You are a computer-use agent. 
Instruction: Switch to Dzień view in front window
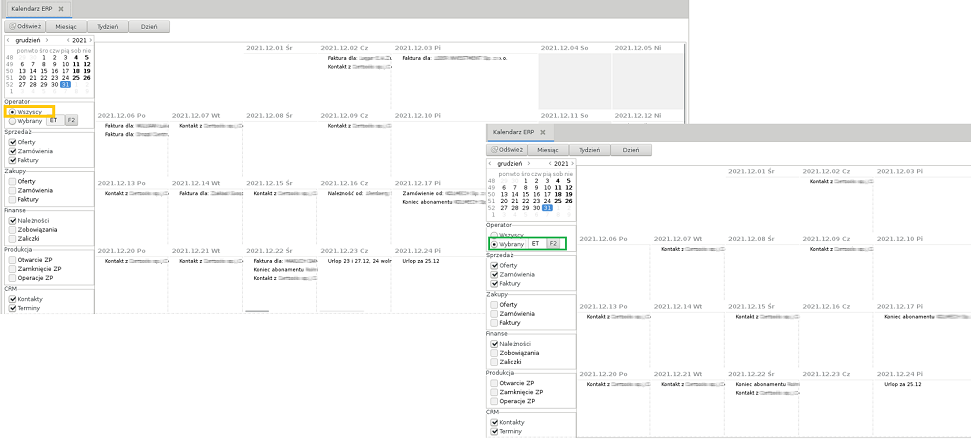pyautogui.click(x=630, y=150)
